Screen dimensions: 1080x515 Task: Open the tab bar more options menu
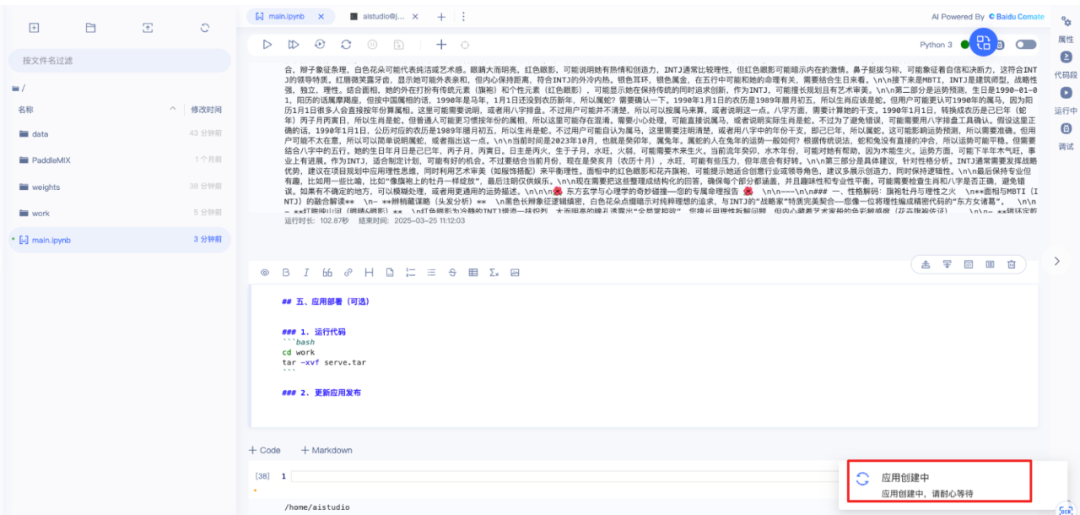click(x=464, y=17)
